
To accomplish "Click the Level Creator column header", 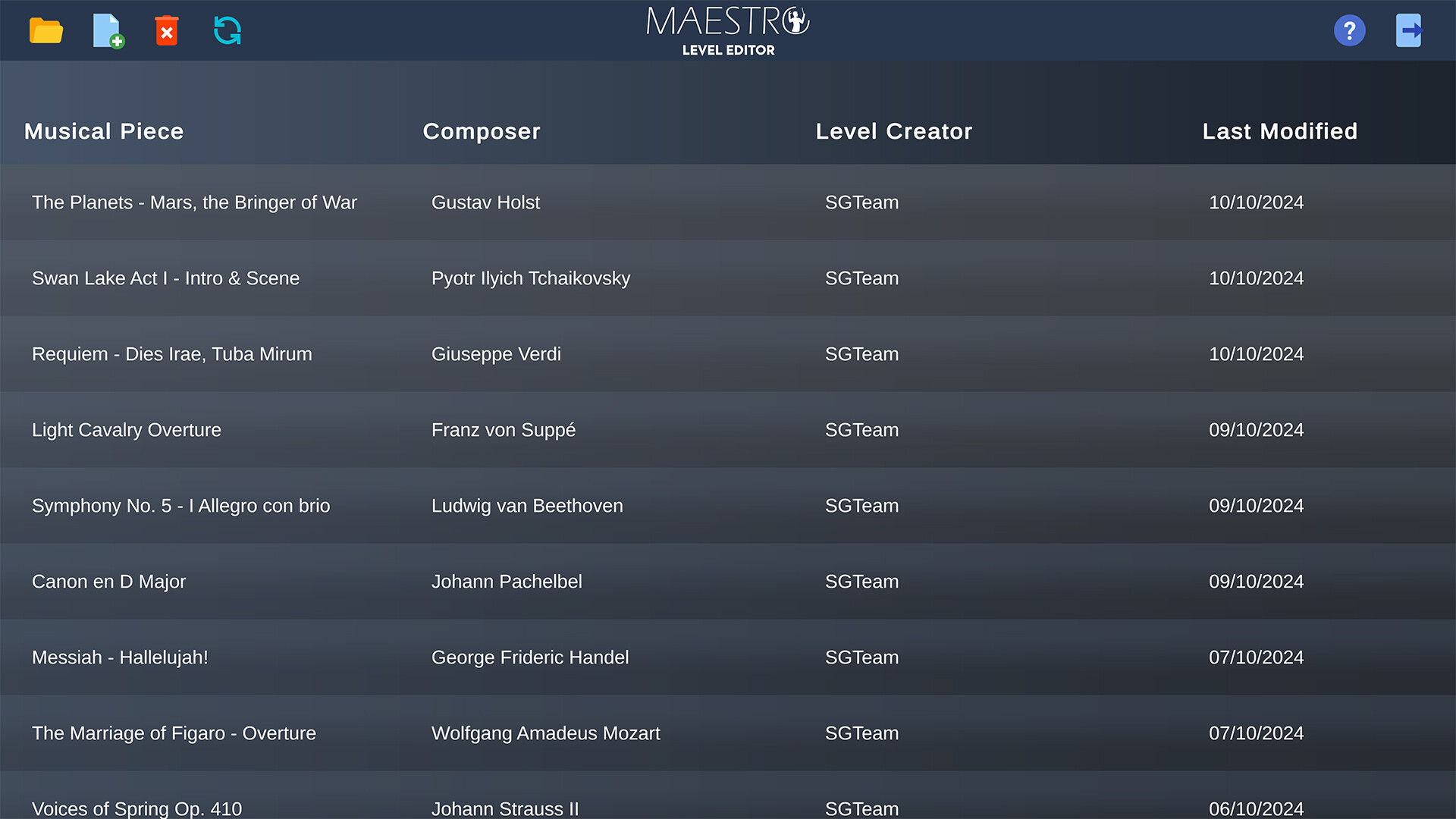I will click(893, 131).
